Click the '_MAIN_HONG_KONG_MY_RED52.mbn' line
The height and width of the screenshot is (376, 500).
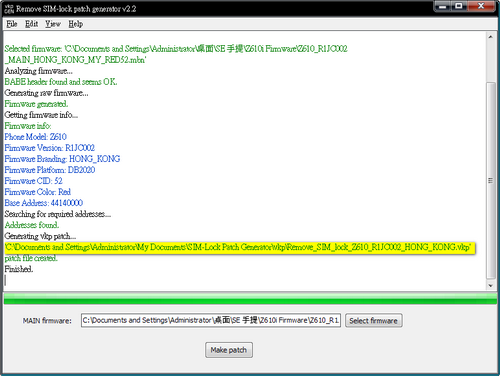tap(75, 60)
